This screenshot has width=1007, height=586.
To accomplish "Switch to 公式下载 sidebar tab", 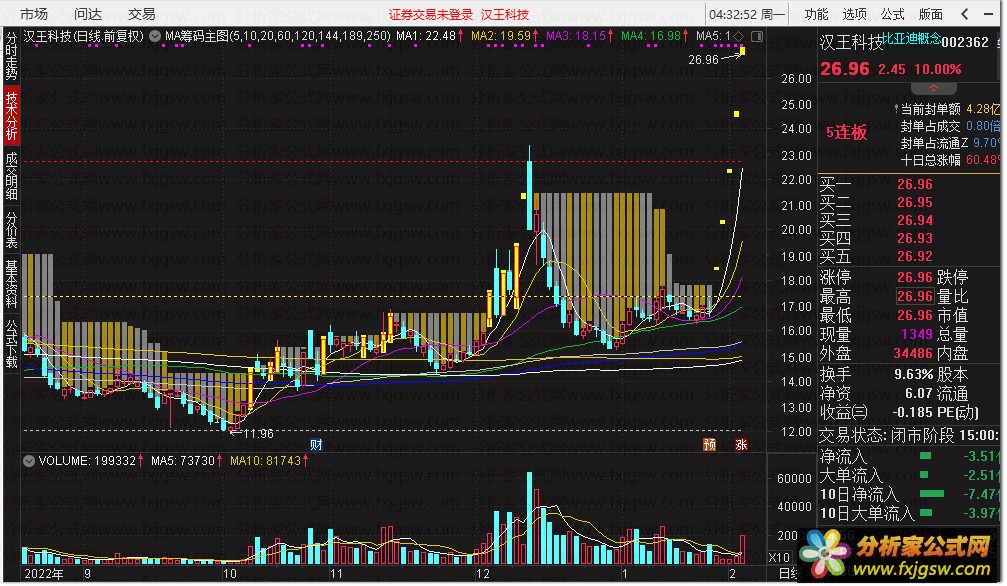I will pyautogui.click(x=12, y=343).
